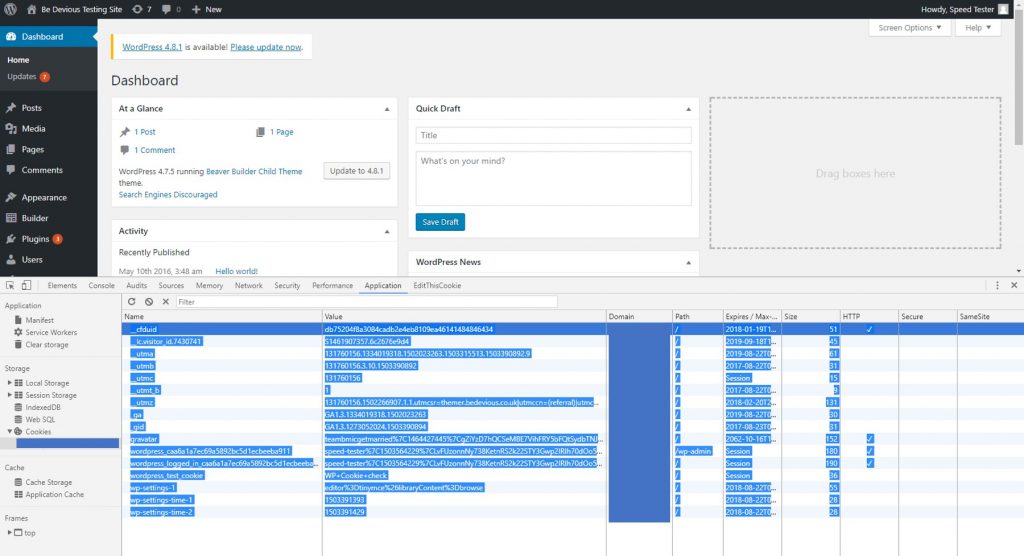This screenshot has width=1024, height=556.
Task: Focus the What's on your mind textarea
Action: [x=553, y=178]
